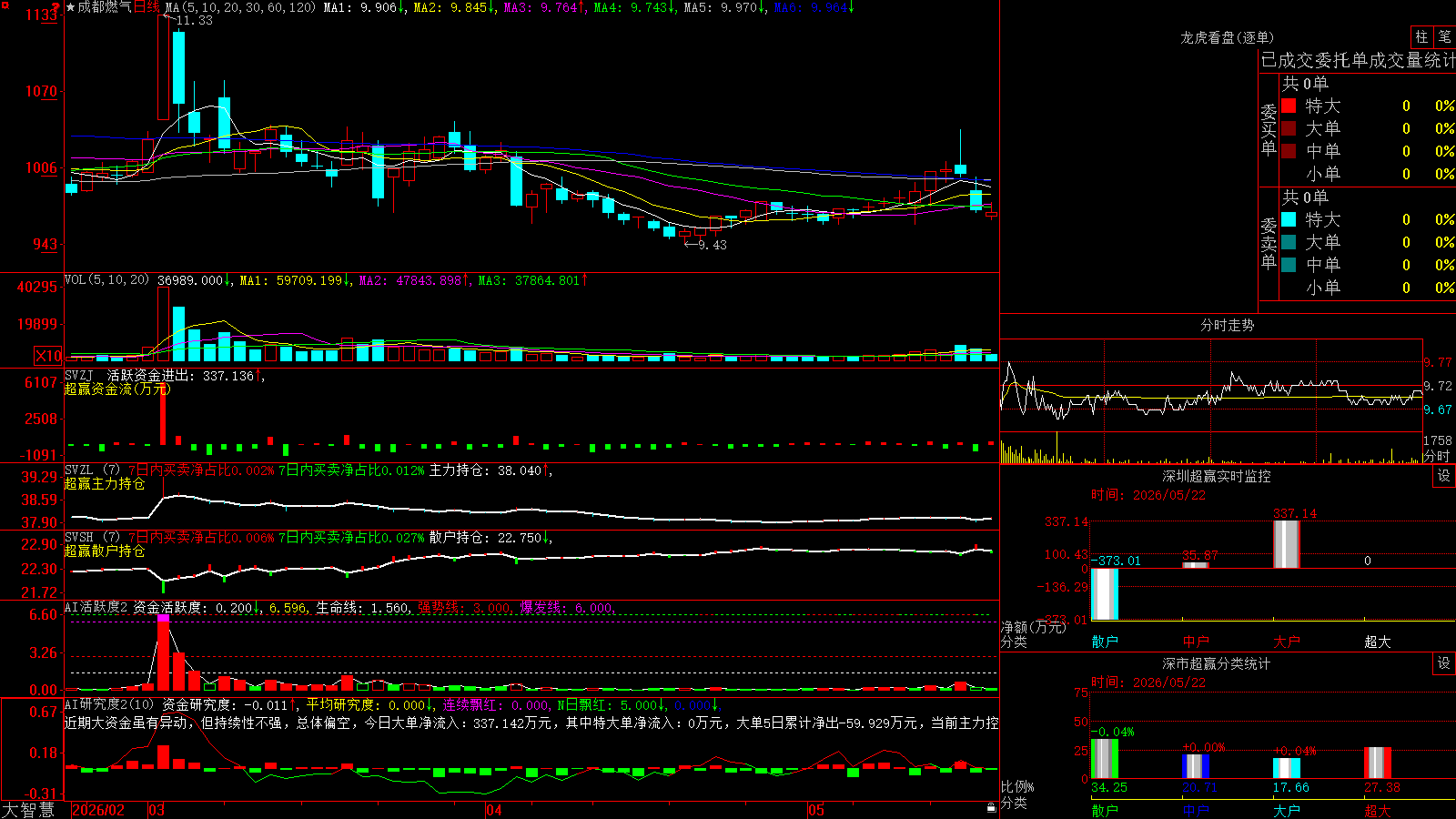Click the 日线 period label
The width and height of the screenshot is (1456, 819).
(x=147, y=7)
